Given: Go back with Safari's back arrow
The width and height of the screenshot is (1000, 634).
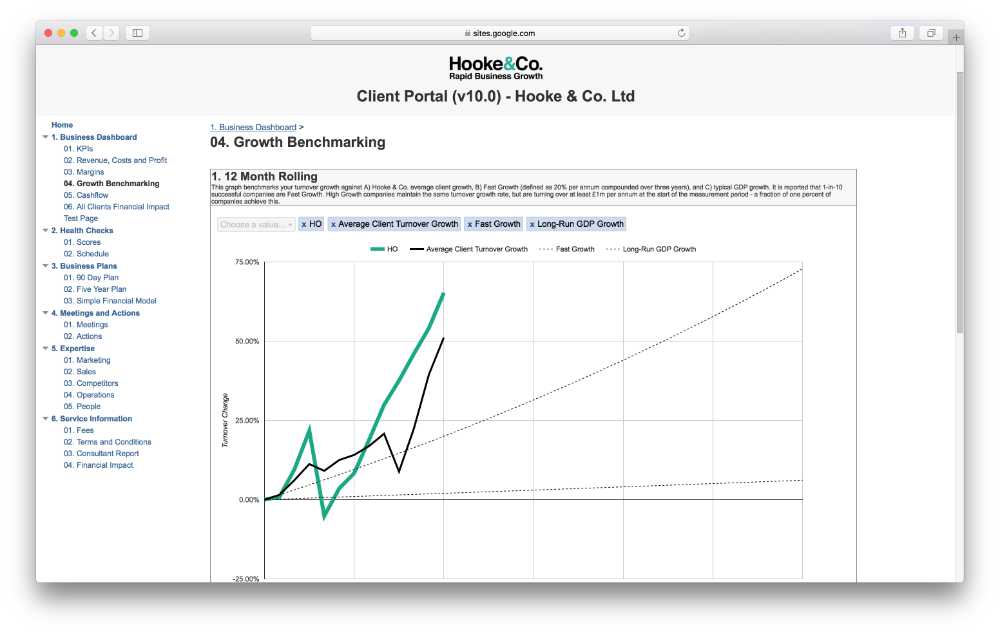Looking at the screenshot, I should click(94, 33).
